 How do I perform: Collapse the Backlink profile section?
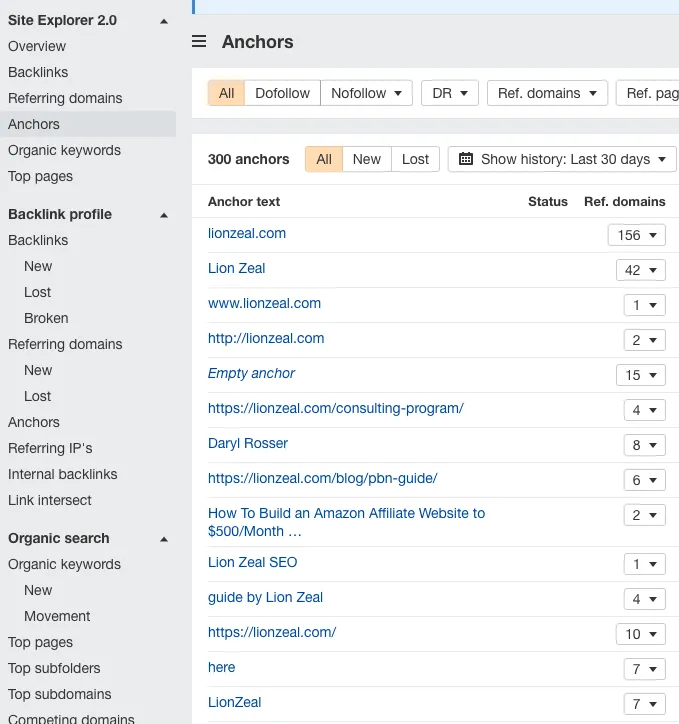164,215
